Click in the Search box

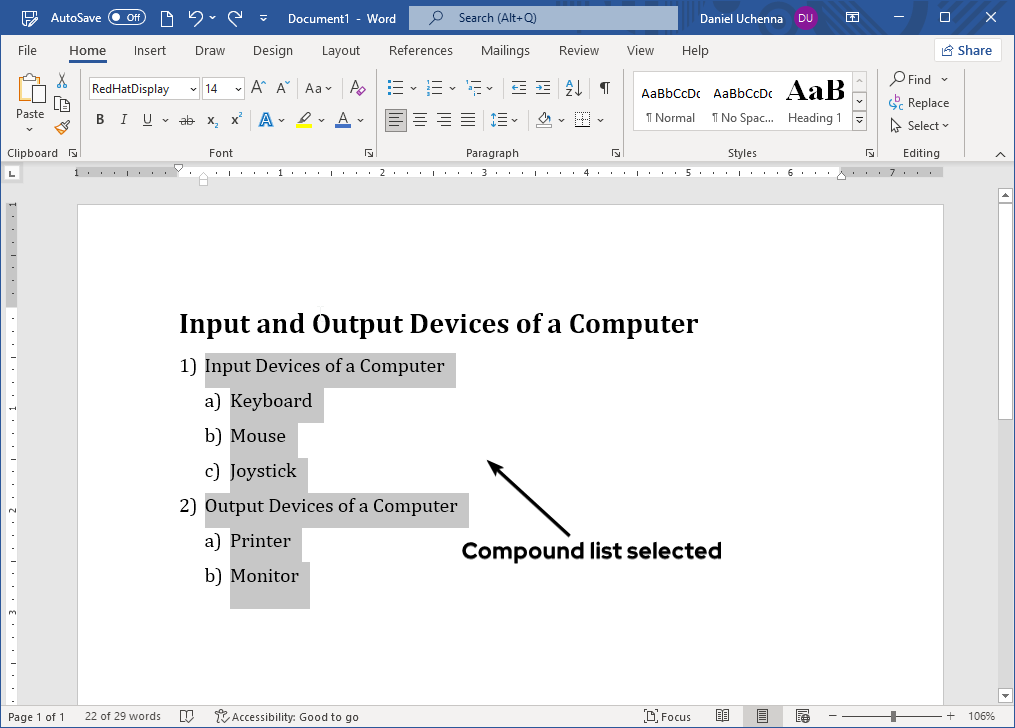click(x=543, y=18)
